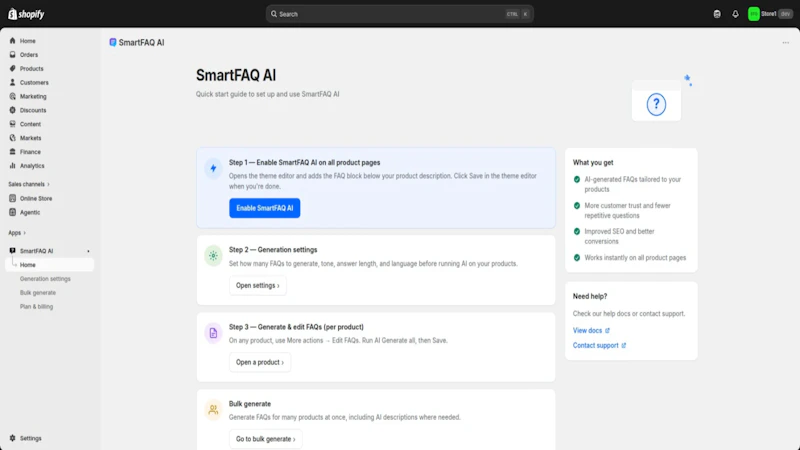Click the Content icon
The height and width of the screenshot is (450, 800).
(12, 124)
